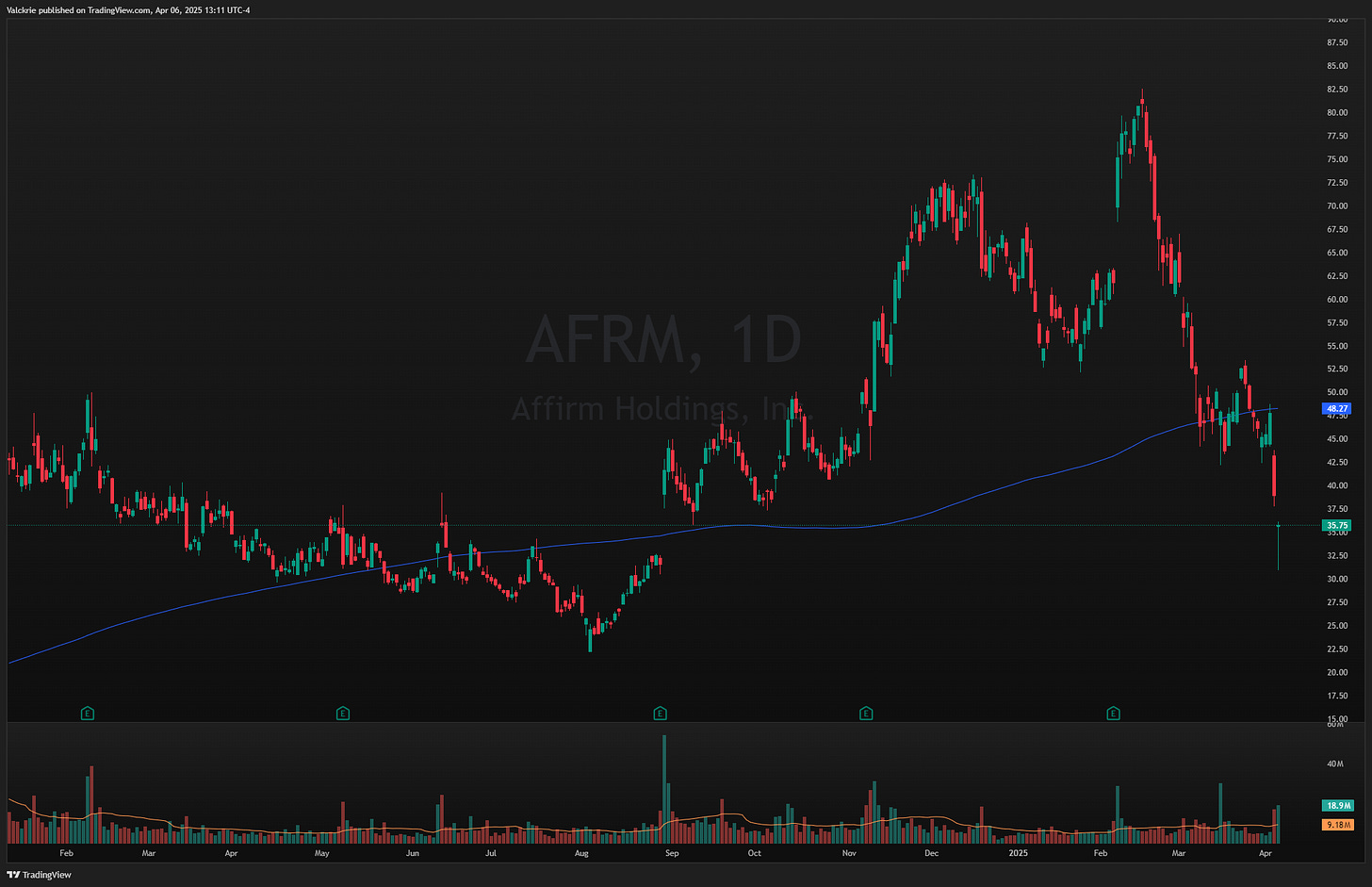Viewport: 1372px width, 887px height.
Task: Click the 50.00 price axis label
Action: pos(1337,392)
